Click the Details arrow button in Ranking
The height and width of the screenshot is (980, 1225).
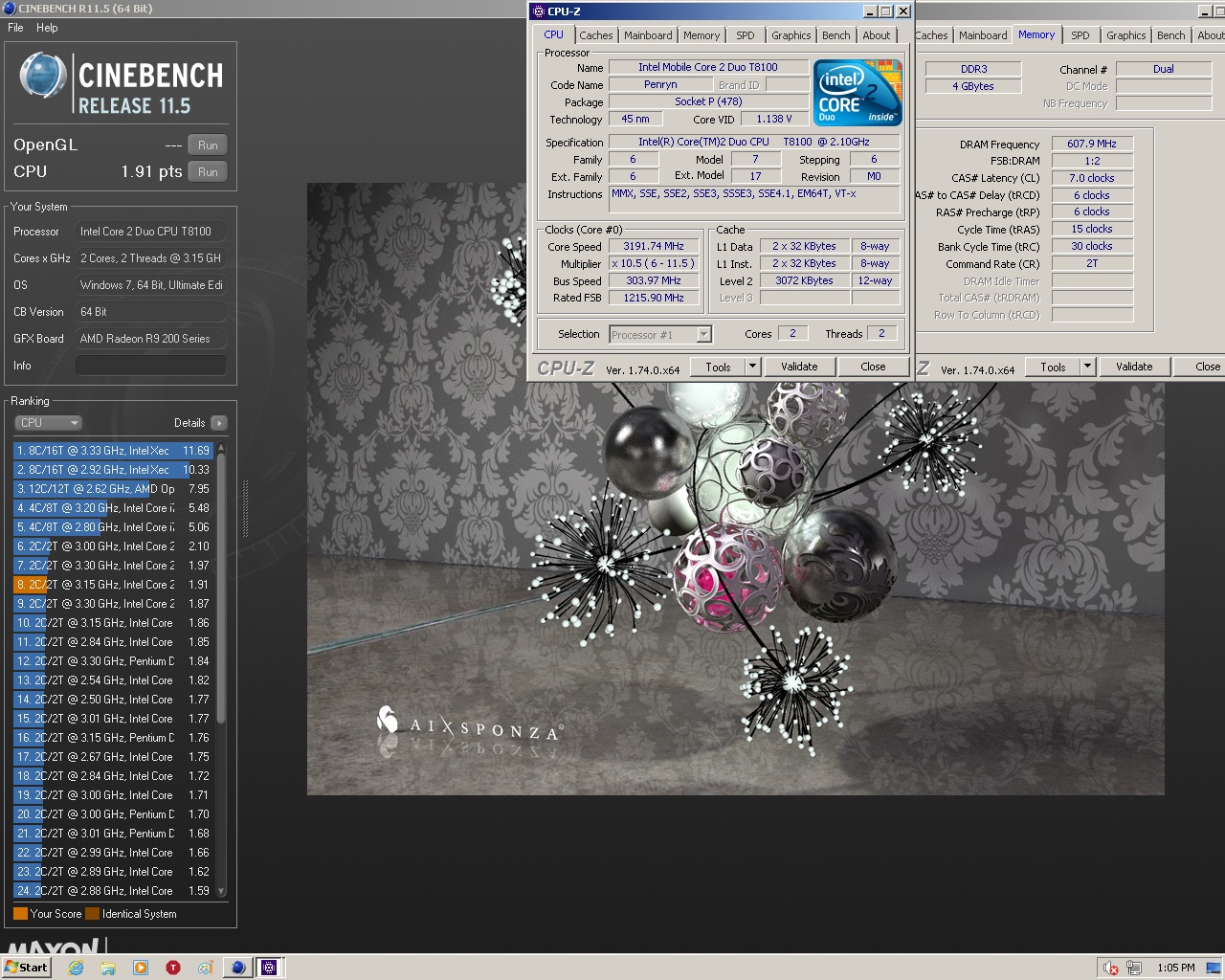point(218,423)
